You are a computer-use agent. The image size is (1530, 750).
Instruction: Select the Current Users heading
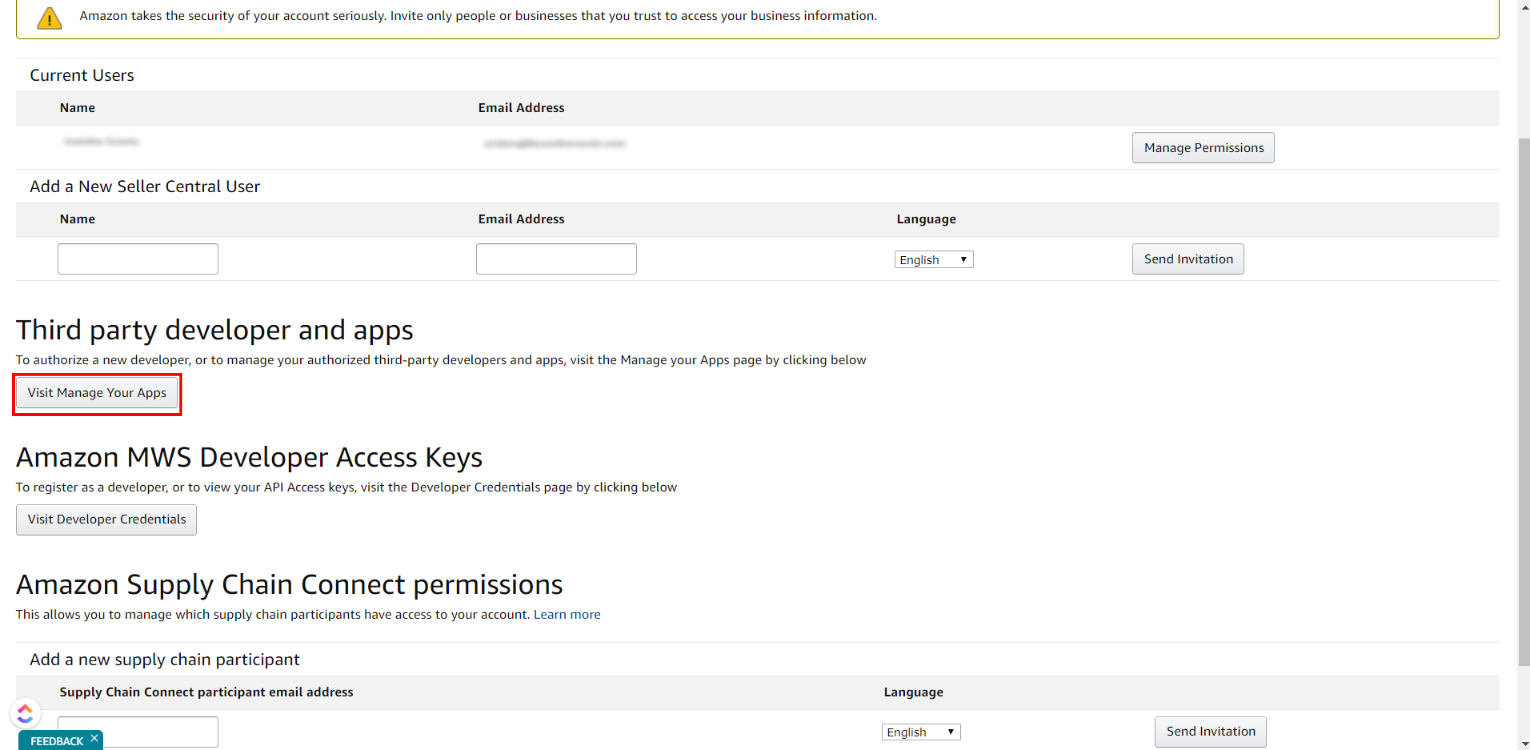click(82, 75)
